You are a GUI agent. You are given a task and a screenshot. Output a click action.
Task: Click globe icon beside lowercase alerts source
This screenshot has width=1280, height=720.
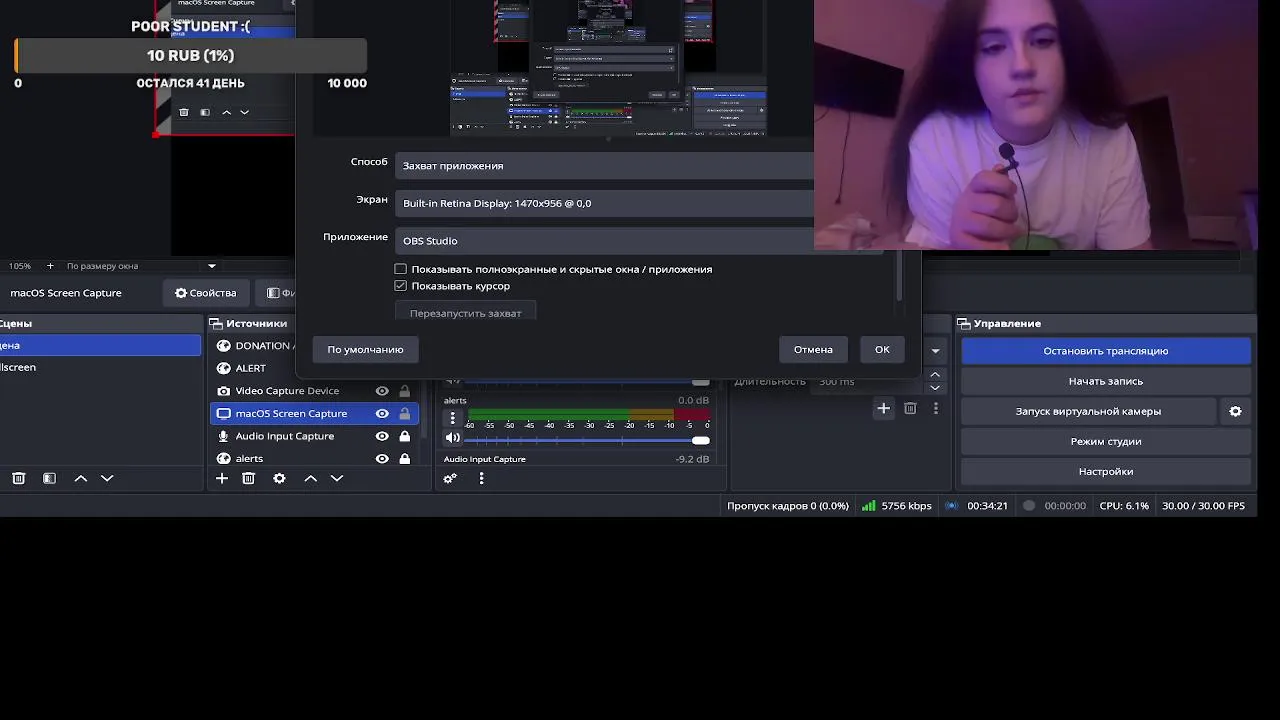point(224,459)
